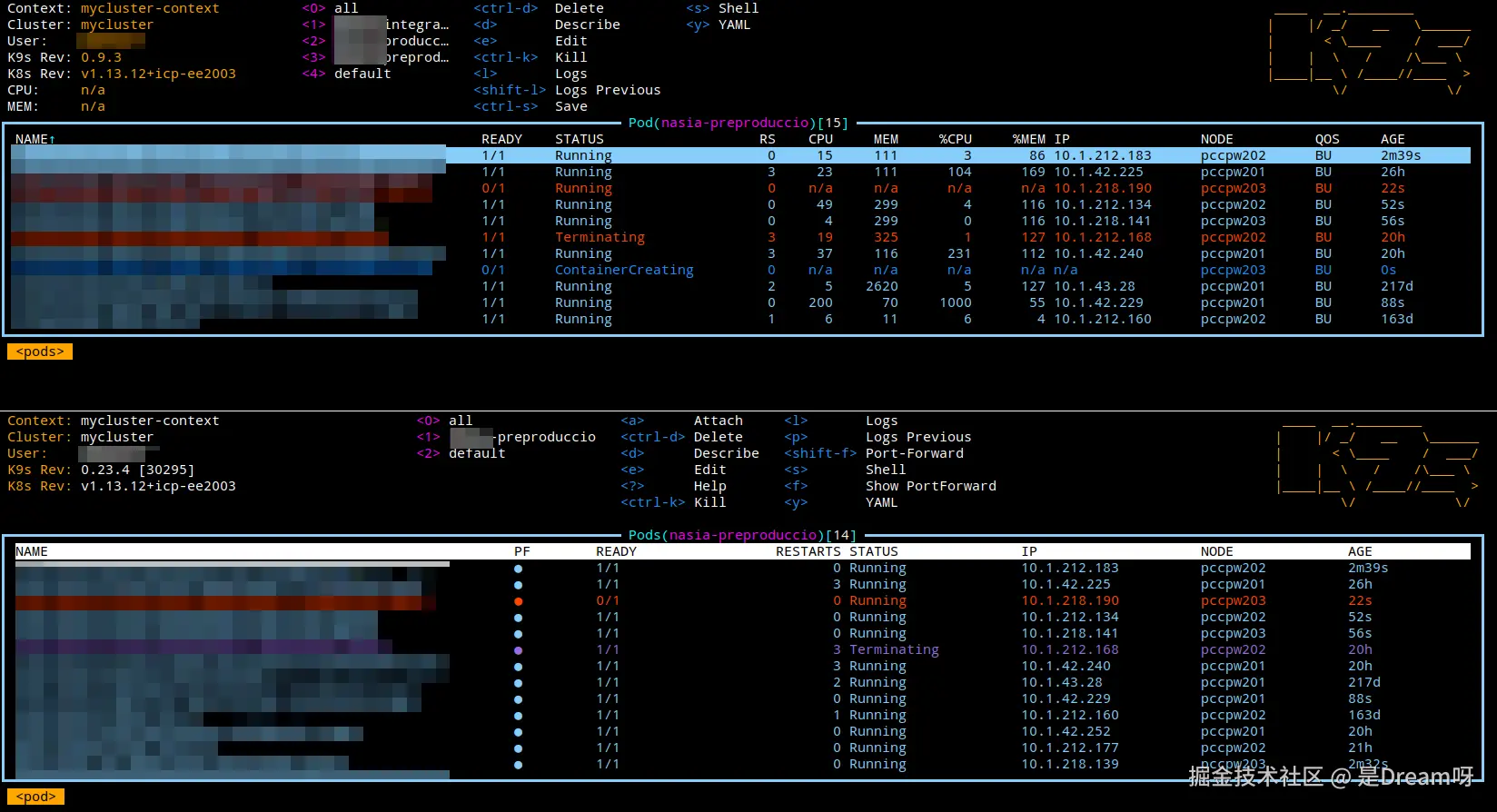The image size is (1497, 812).
Task: Sort by the %CPU column header
Action: pos(955,139)
